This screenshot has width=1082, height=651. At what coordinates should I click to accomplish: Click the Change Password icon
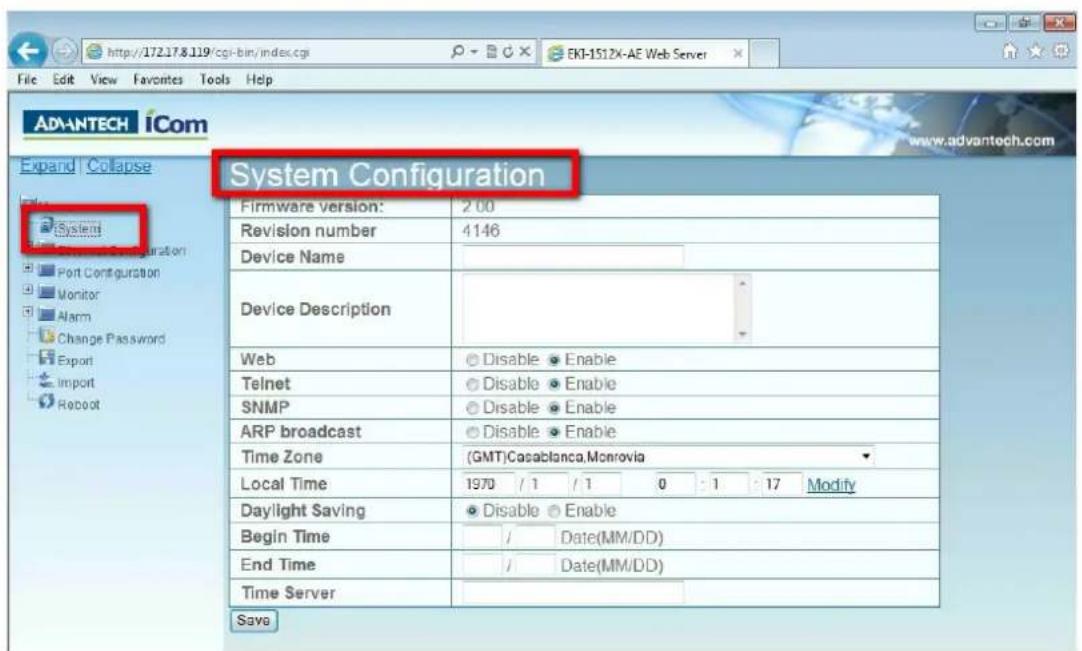(46, 336)
